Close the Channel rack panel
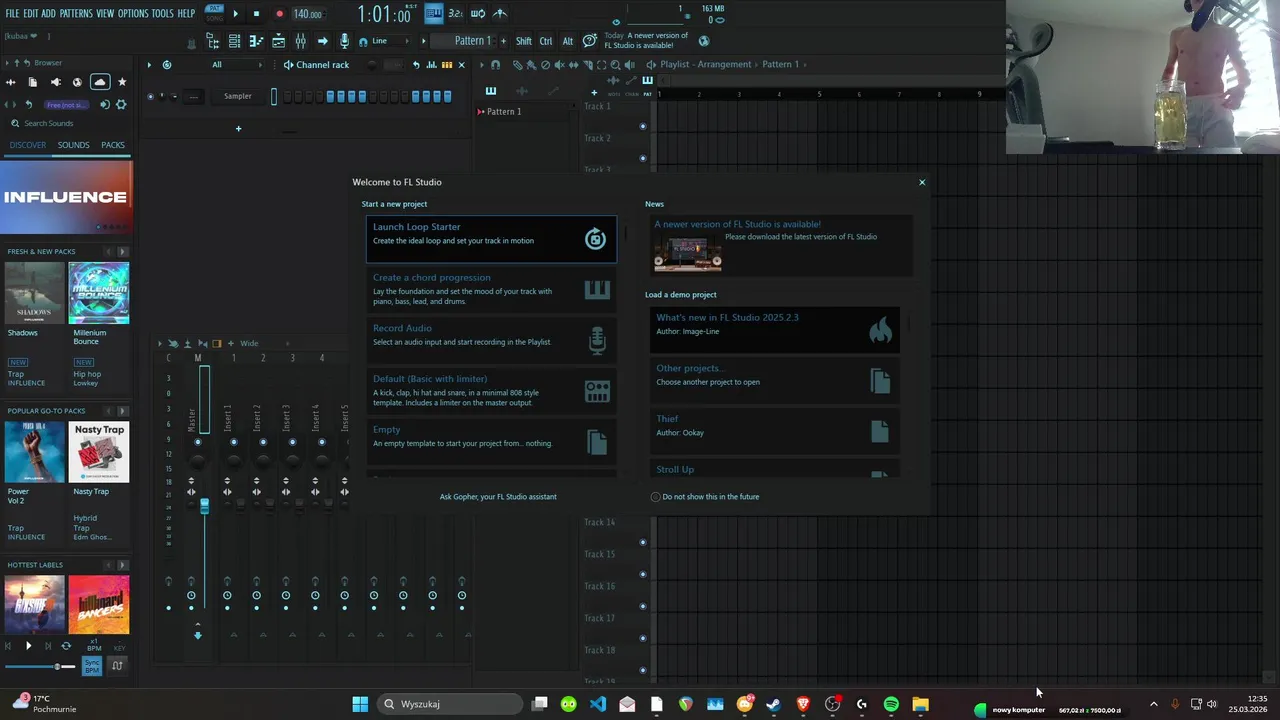Viewport: 1280px width, 720px height. [x=461, y=65]
